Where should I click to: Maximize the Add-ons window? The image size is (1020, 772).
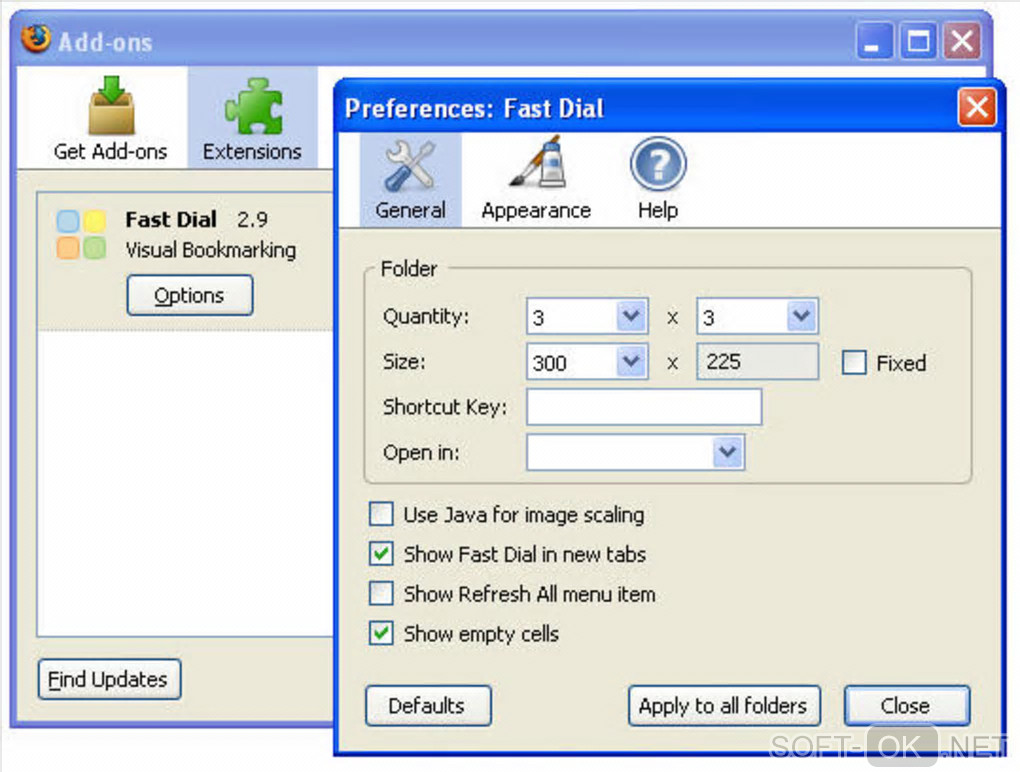pyautogui.click(x=918, y=42)
